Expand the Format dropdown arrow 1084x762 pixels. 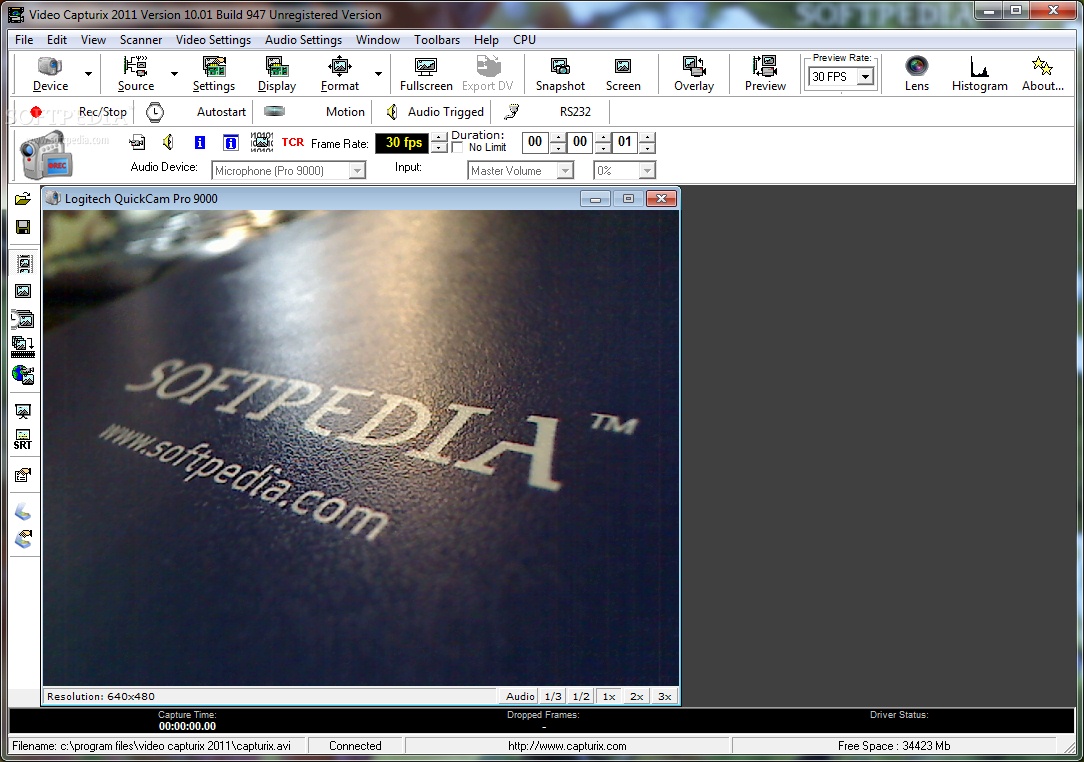coord(378,74)
